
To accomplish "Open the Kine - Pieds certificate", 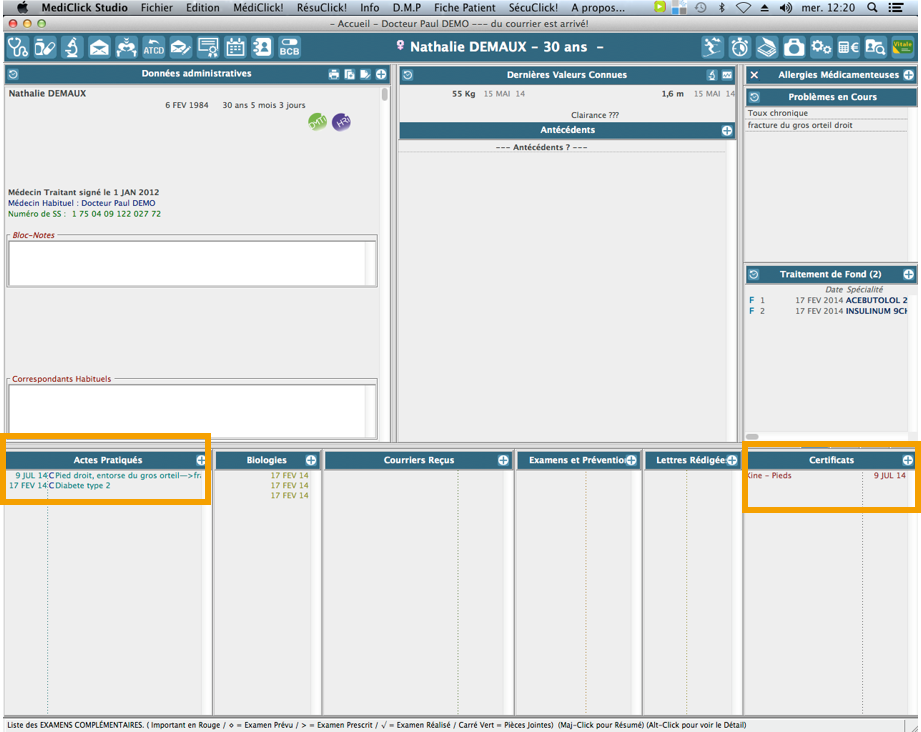I will (770, 476).
